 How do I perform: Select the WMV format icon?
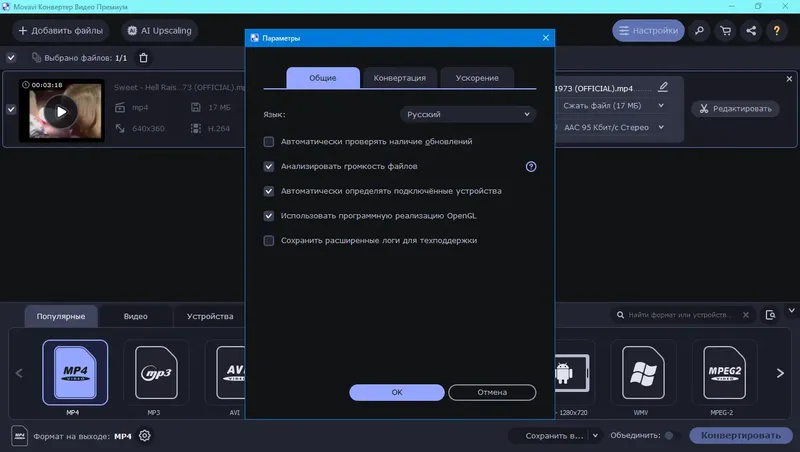(x=643, y=372)
